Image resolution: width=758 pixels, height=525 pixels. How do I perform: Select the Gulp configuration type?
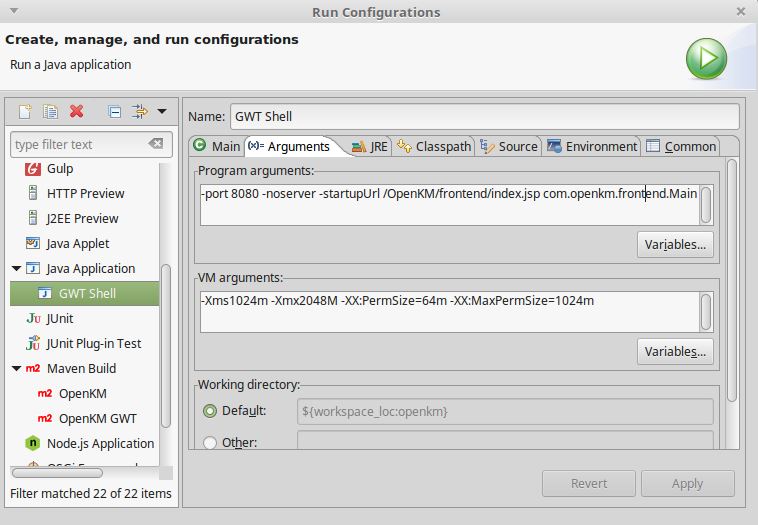[x=59, y=169]
